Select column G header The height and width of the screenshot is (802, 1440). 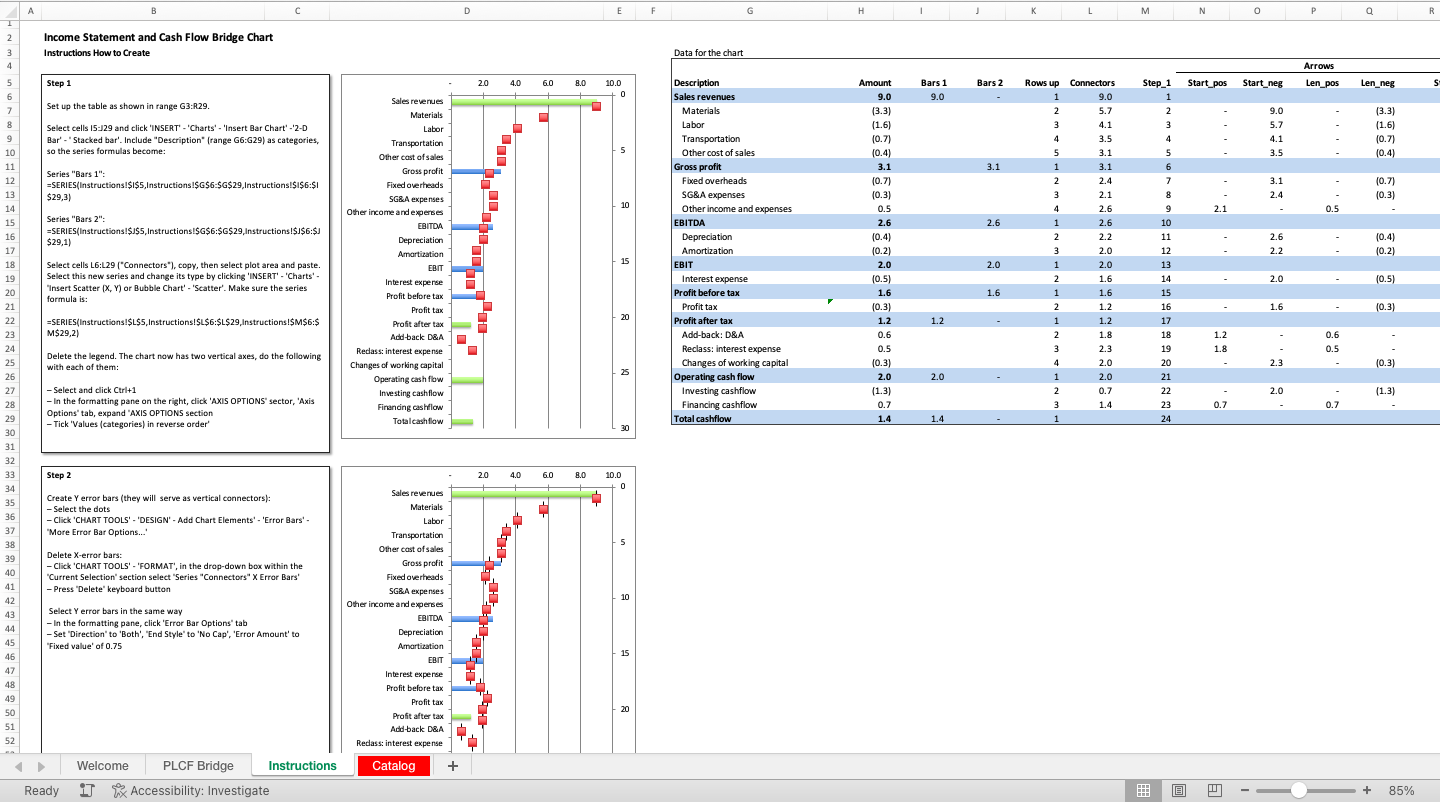[x=750, y=10]
